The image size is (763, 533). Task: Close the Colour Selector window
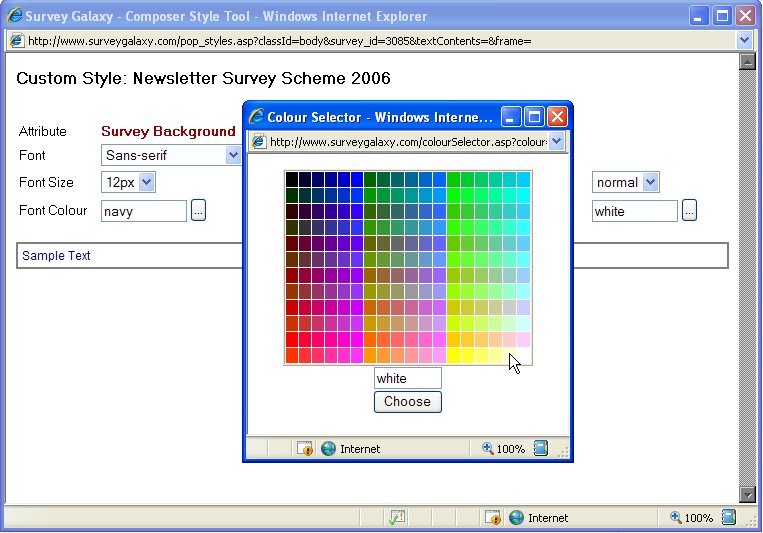pyautogui.click(x=557, y=117)
